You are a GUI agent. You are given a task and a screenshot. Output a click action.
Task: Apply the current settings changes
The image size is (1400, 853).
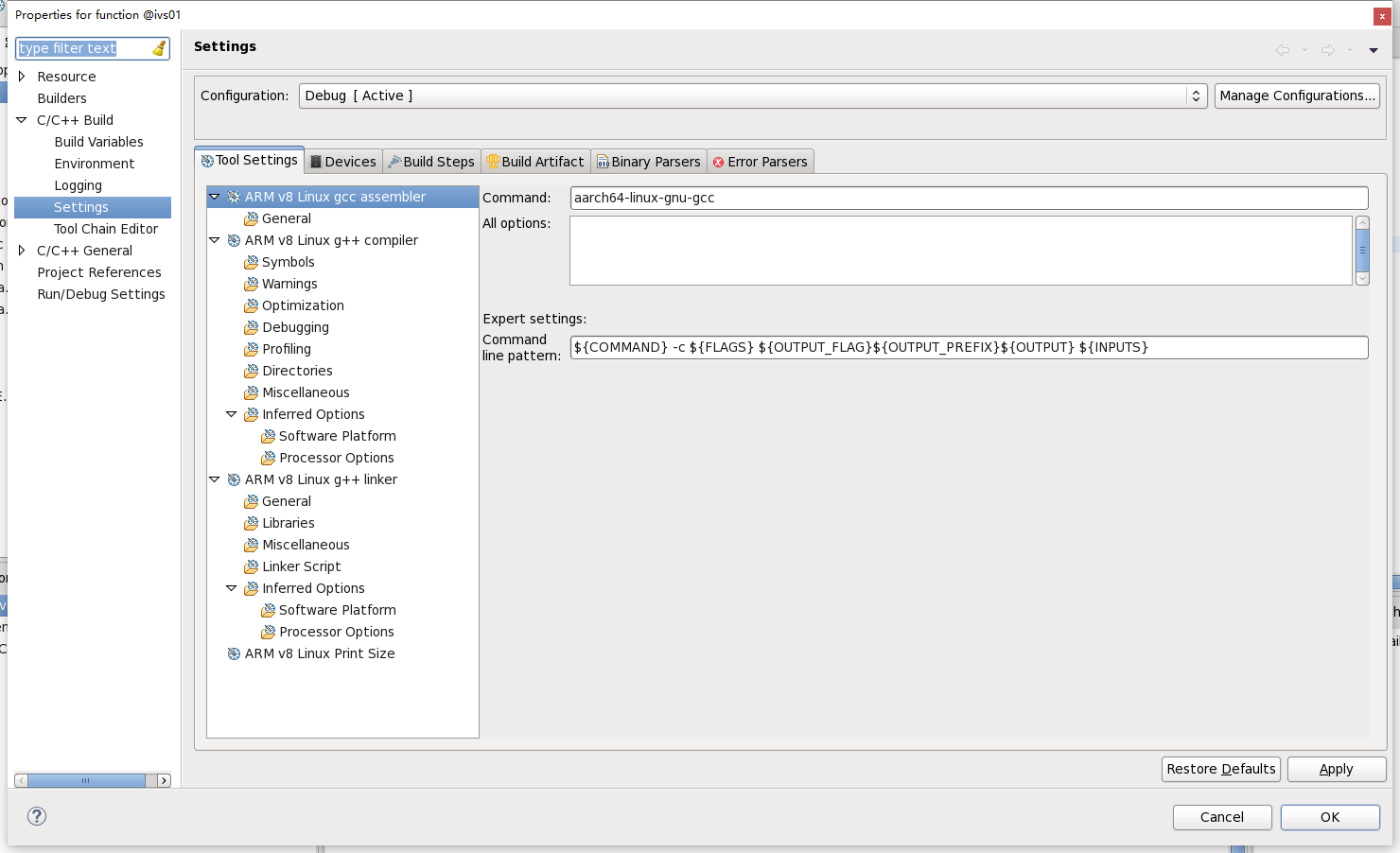click(1337, 769)
